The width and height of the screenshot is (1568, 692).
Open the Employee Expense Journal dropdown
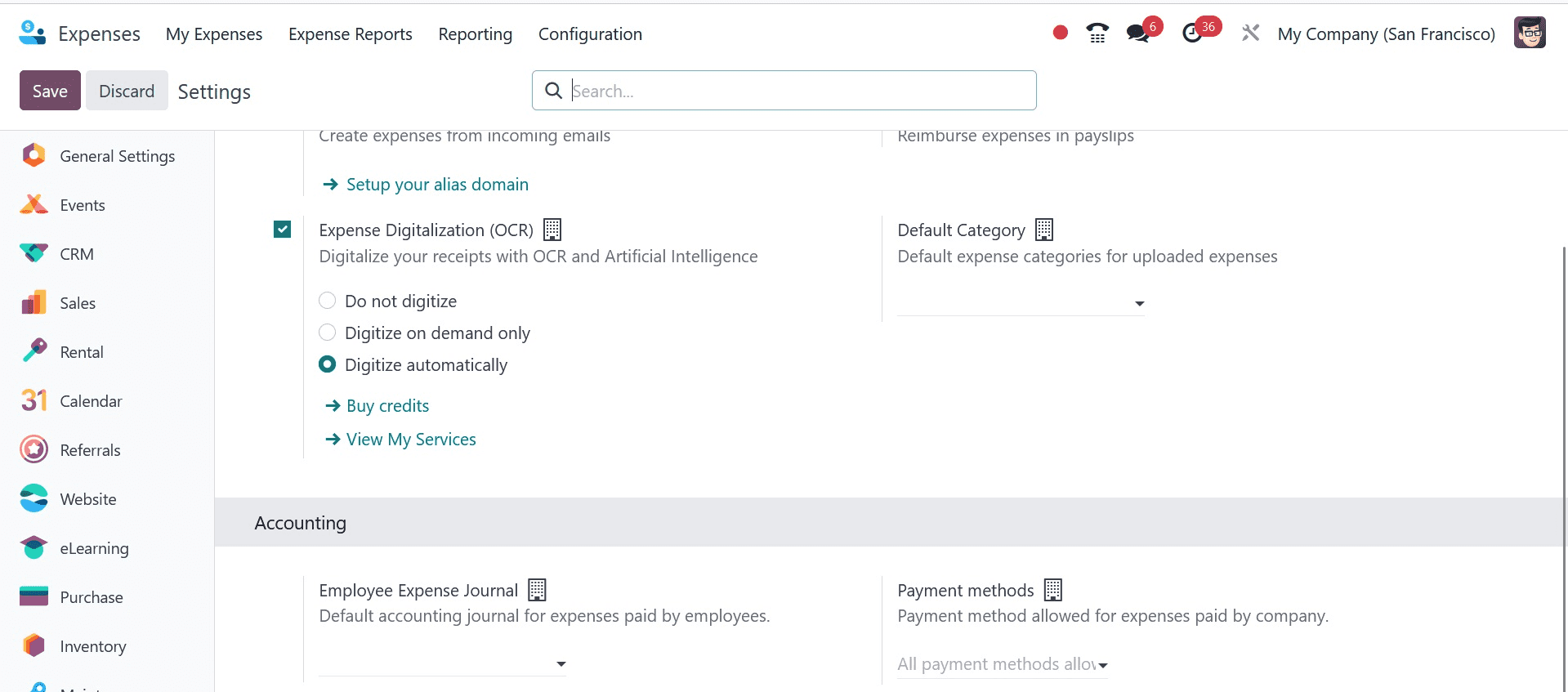coord(442,663)
